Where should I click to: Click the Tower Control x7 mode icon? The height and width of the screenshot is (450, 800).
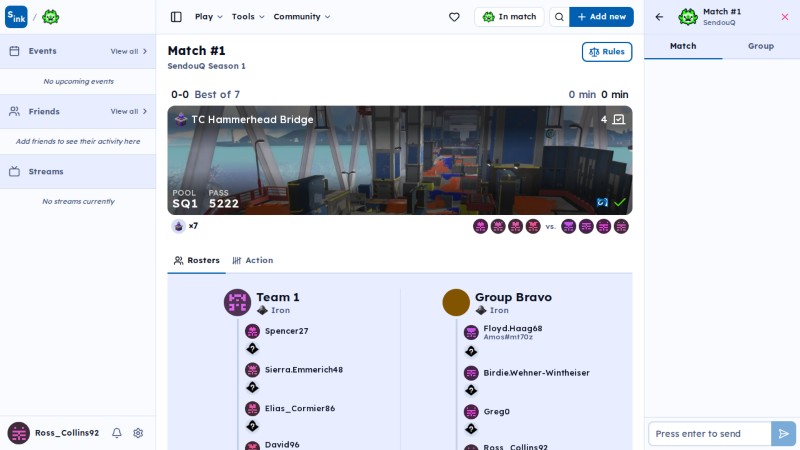(179, 226)
